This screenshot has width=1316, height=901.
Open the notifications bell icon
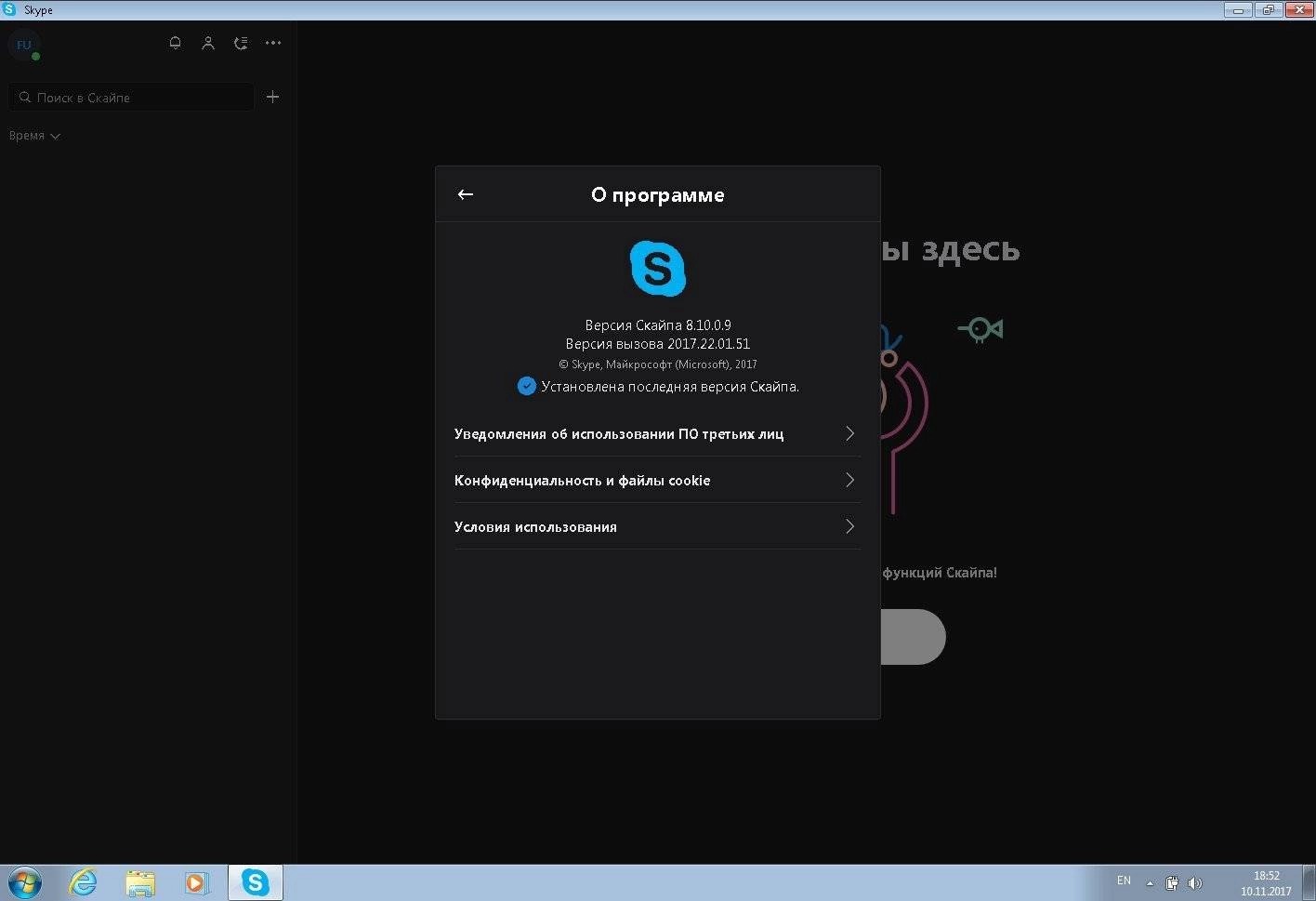tap(175, 43)
